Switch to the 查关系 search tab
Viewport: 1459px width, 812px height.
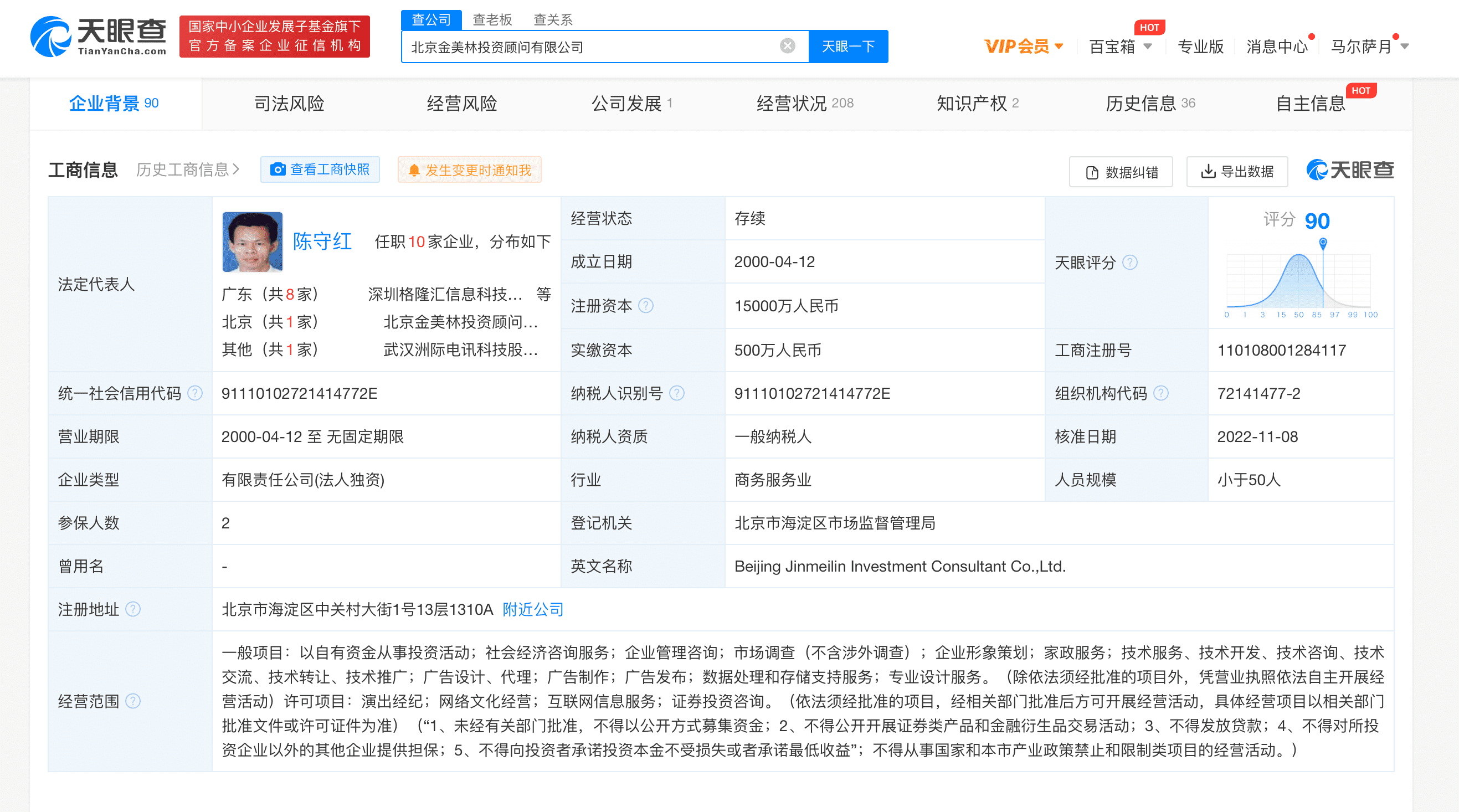553,20
